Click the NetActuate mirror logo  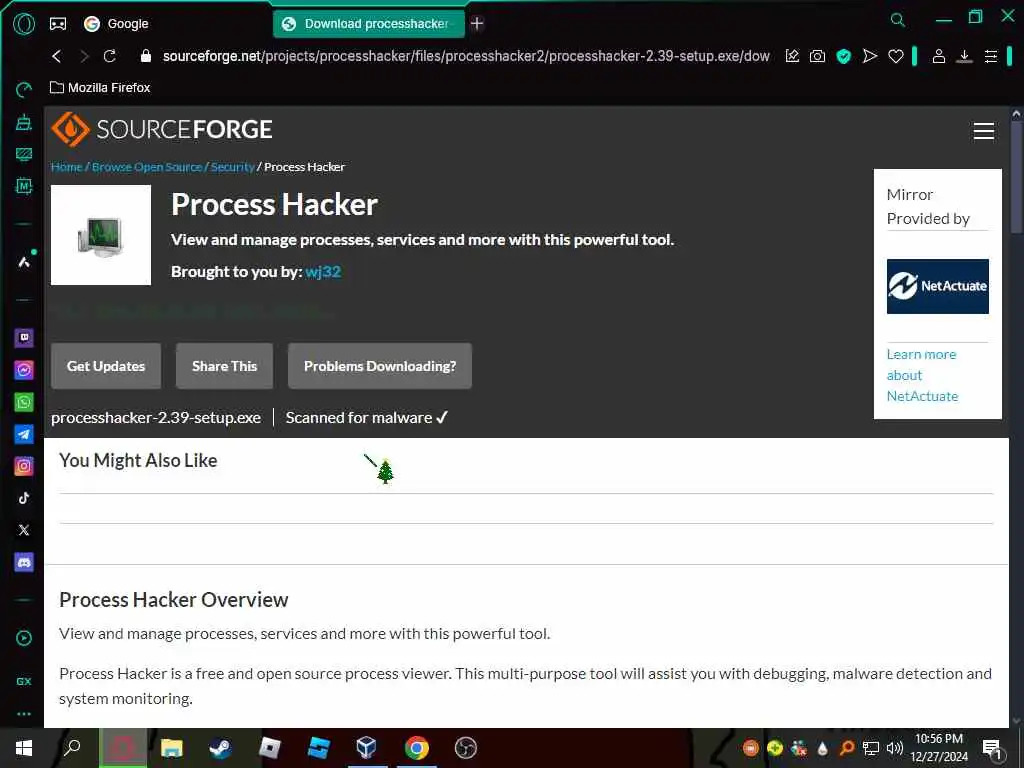pos(937,286)
